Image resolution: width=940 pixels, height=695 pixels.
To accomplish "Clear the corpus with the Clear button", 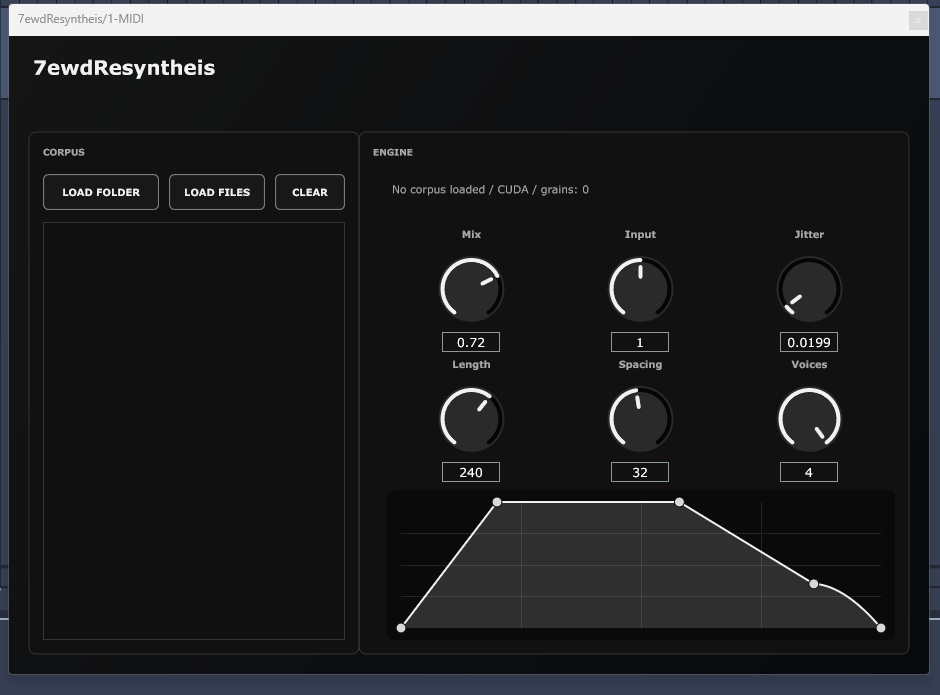I will 310,192.
